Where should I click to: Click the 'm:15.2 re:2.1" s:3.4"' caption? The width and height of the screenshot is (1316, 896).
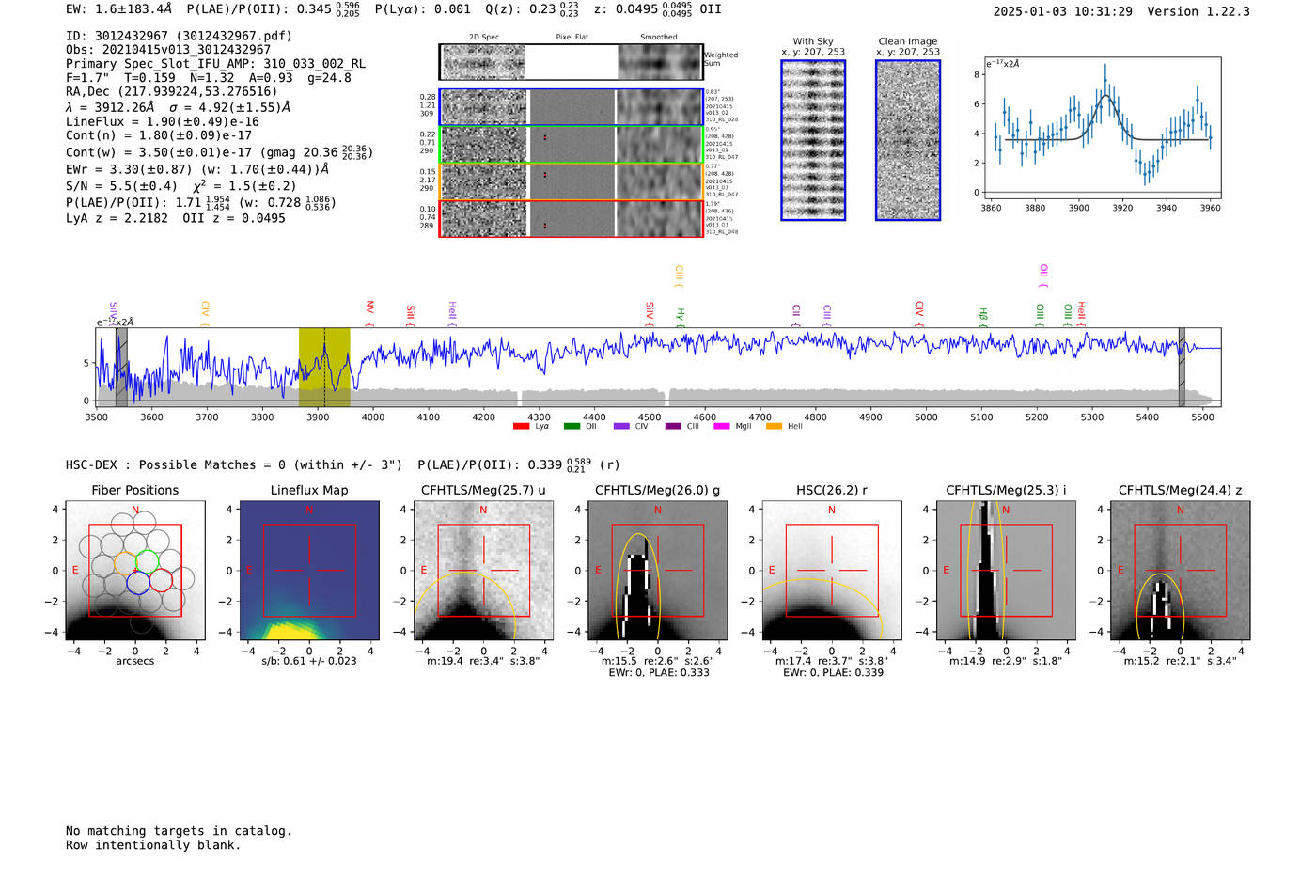1180,661
